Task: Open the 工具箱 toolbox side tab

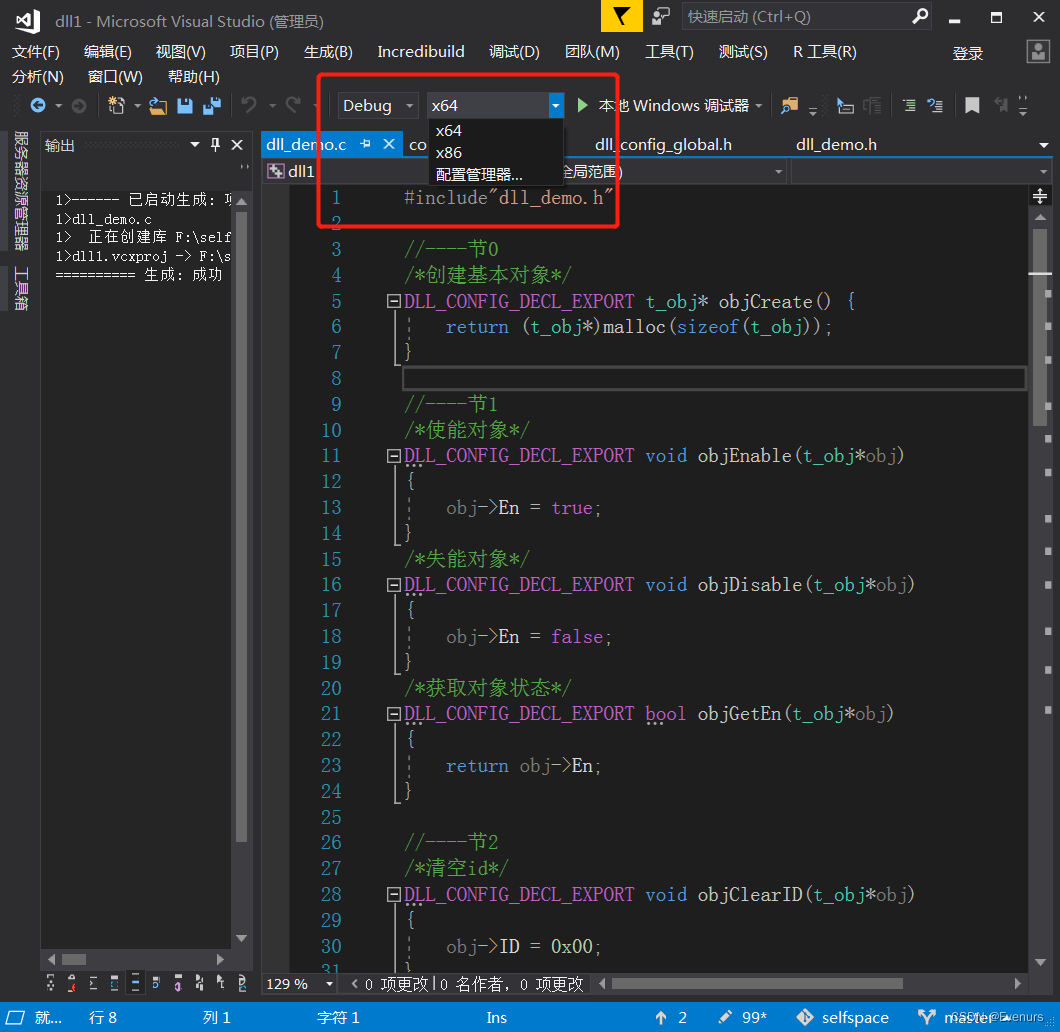Action: (21, 289)
